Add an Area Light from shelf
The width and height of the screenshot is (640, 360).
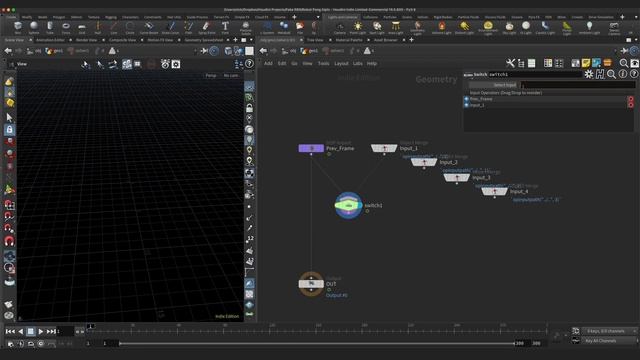(x=396, y=27)
